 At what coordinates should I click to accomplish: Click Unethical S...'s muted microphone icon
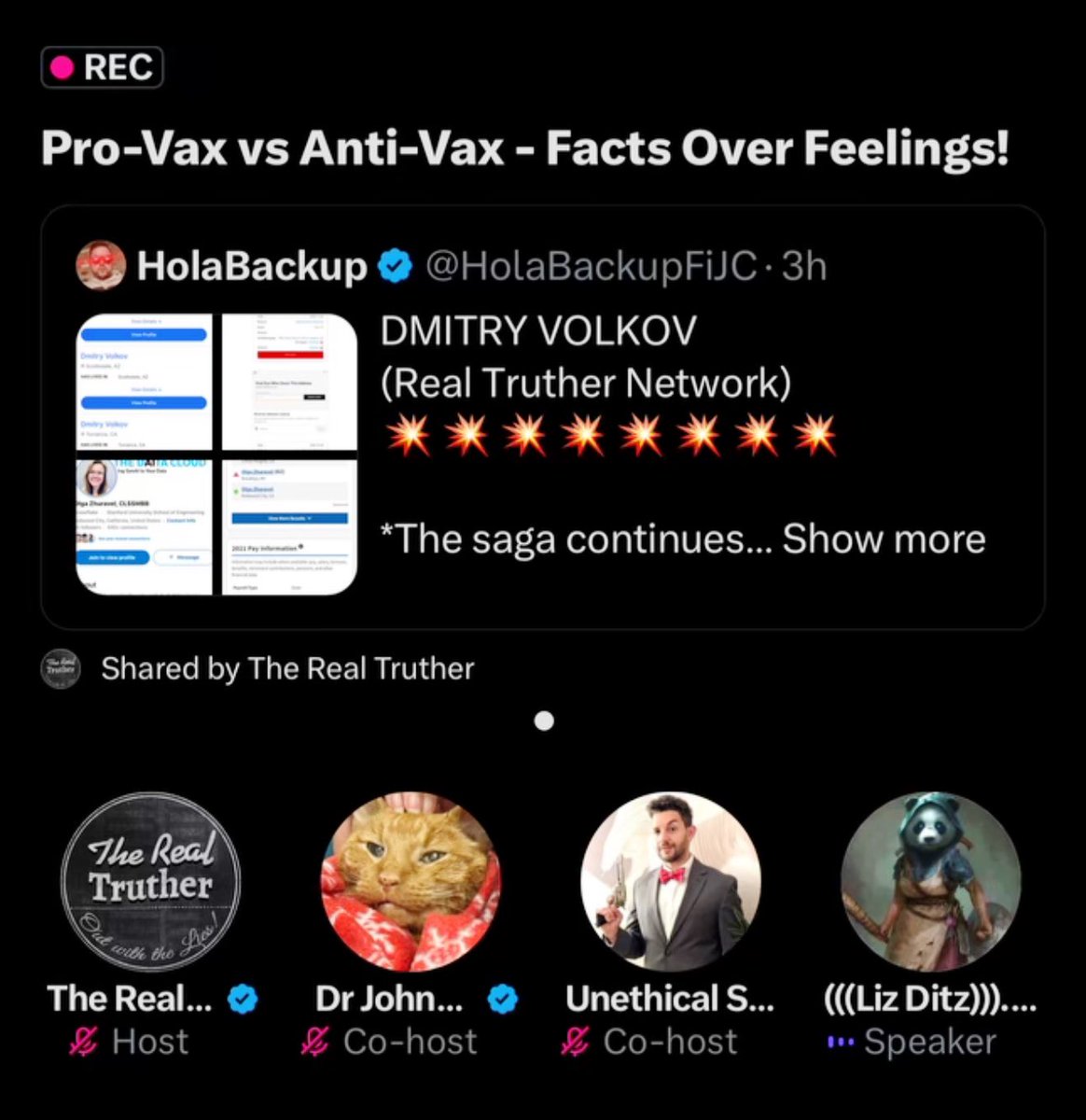coord(575,1042)
